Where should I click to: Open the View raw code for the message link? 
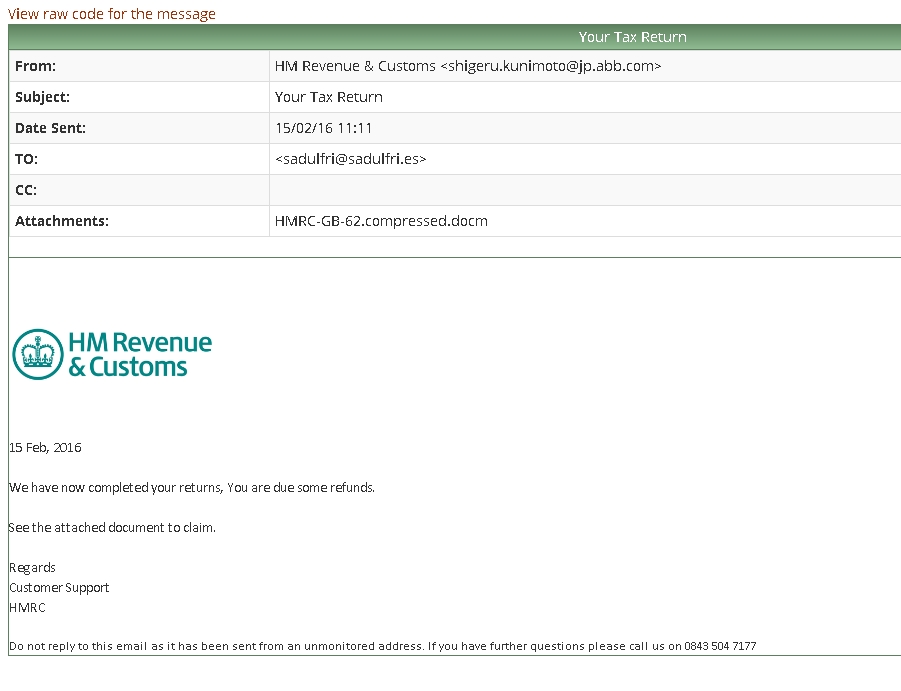111,14
